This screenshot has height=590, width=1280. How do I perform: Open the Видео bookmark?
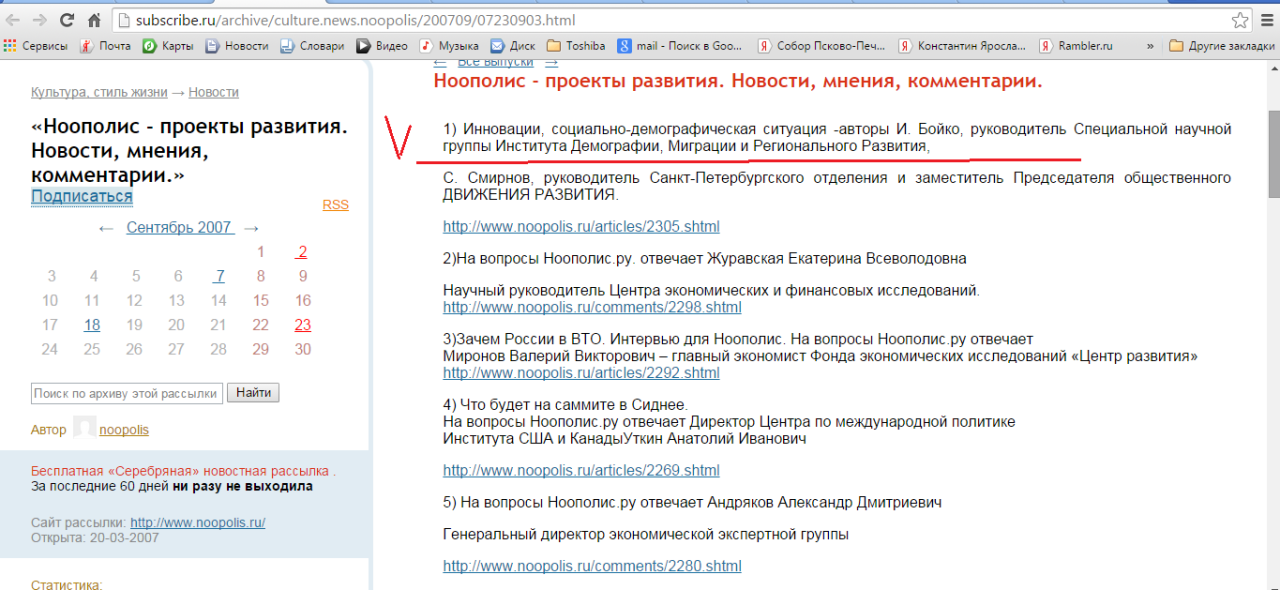coord(382,45)
